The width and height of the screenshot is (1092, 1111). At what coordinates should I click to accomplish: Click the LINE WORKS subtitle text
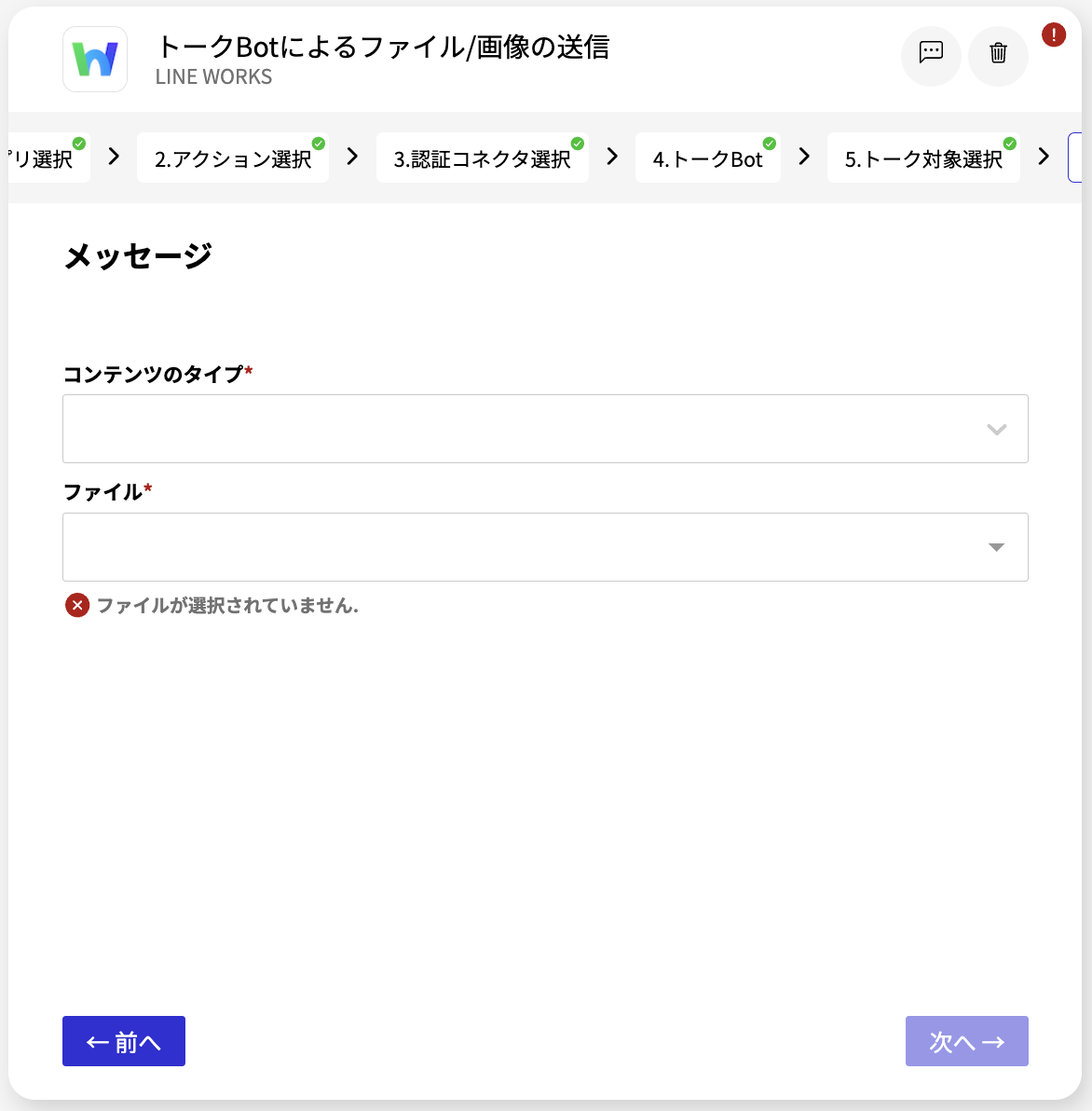[x=213, y=76]
